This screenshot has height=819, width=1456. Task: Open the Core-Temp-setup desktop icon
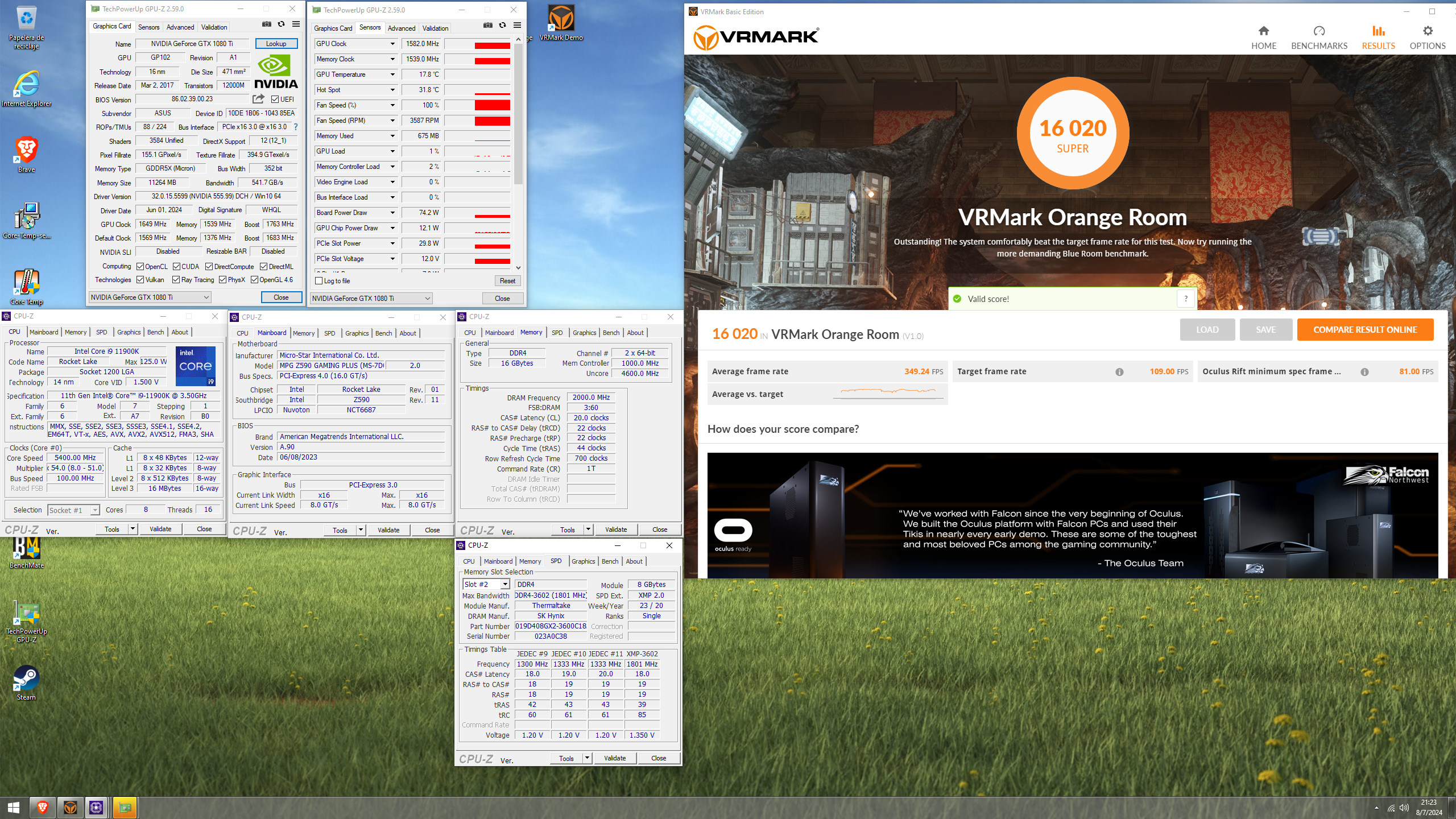coord(26,221)
